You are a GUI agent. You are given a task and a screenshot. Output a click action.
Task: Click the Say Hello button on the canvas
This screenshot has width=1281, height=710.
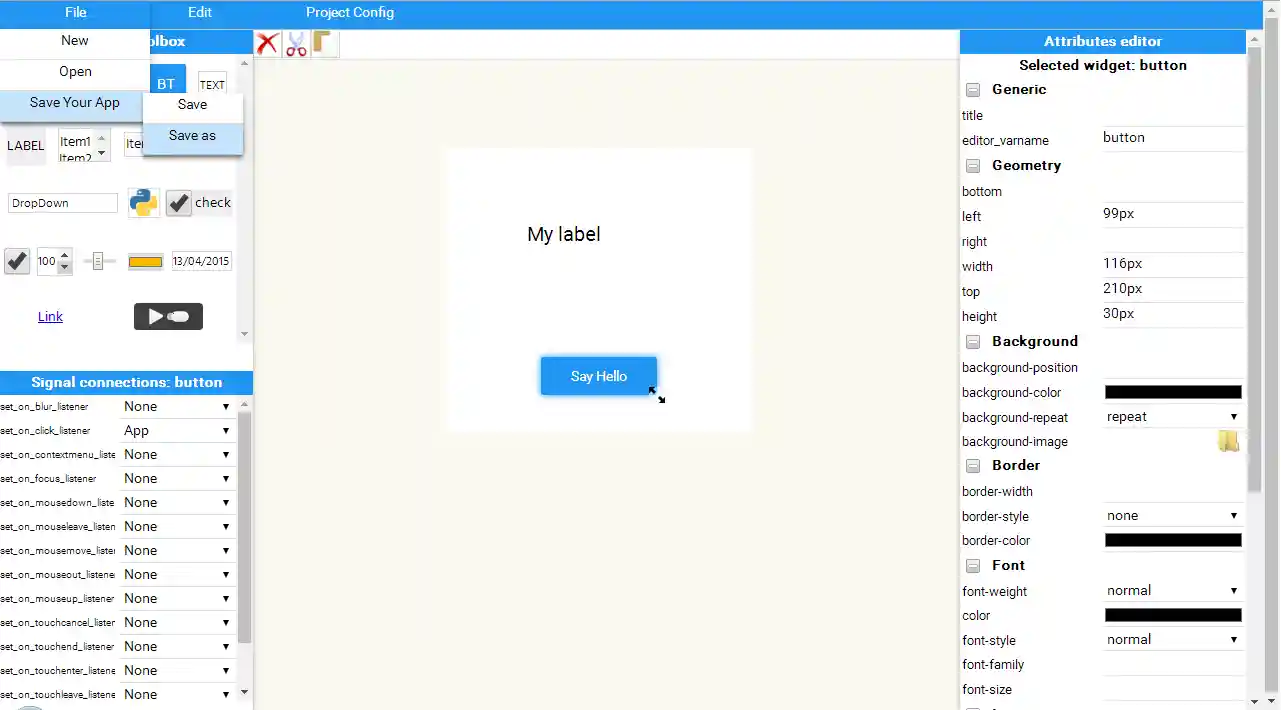[x=598, y=376]
